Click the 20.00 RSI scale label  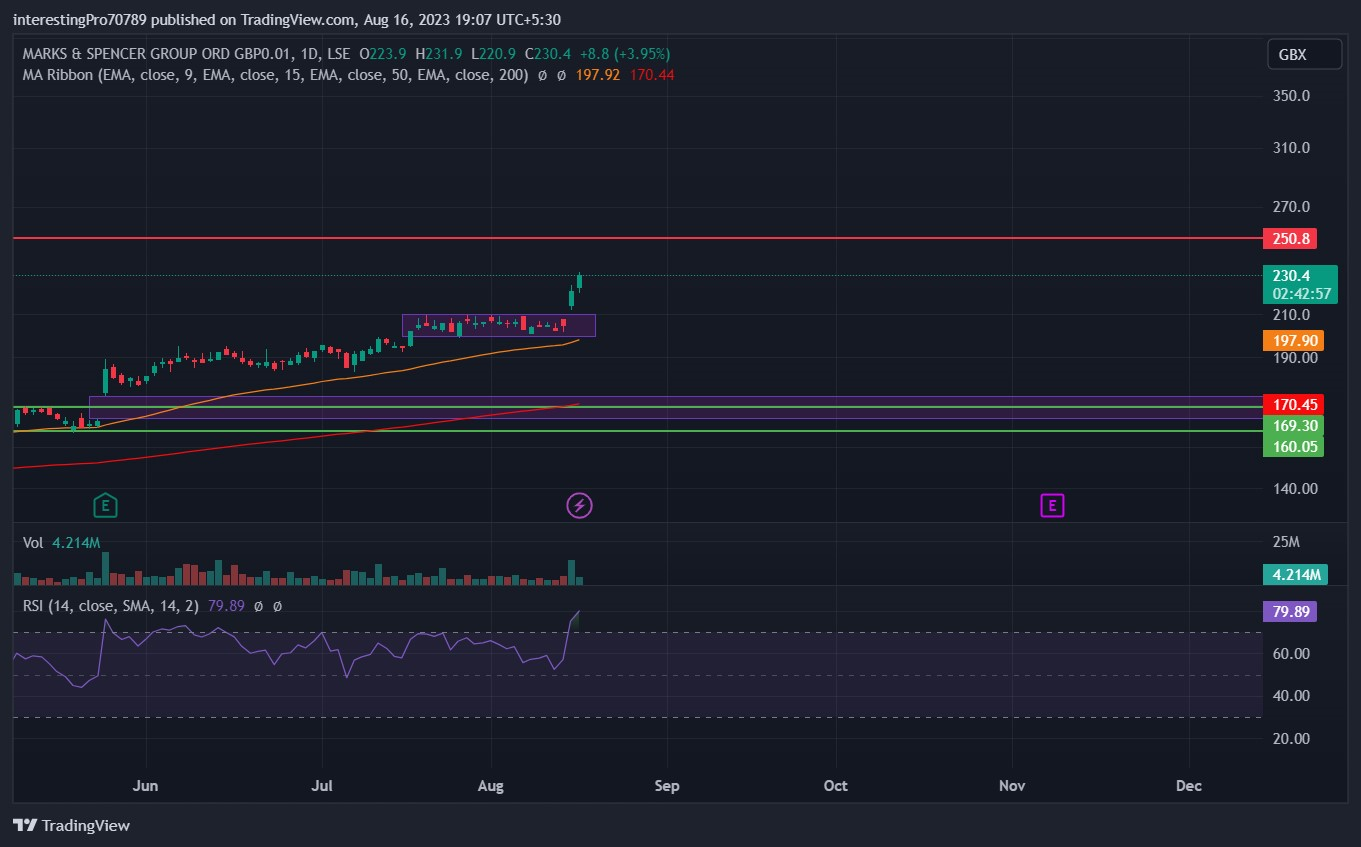click(x=1291, y=738)
